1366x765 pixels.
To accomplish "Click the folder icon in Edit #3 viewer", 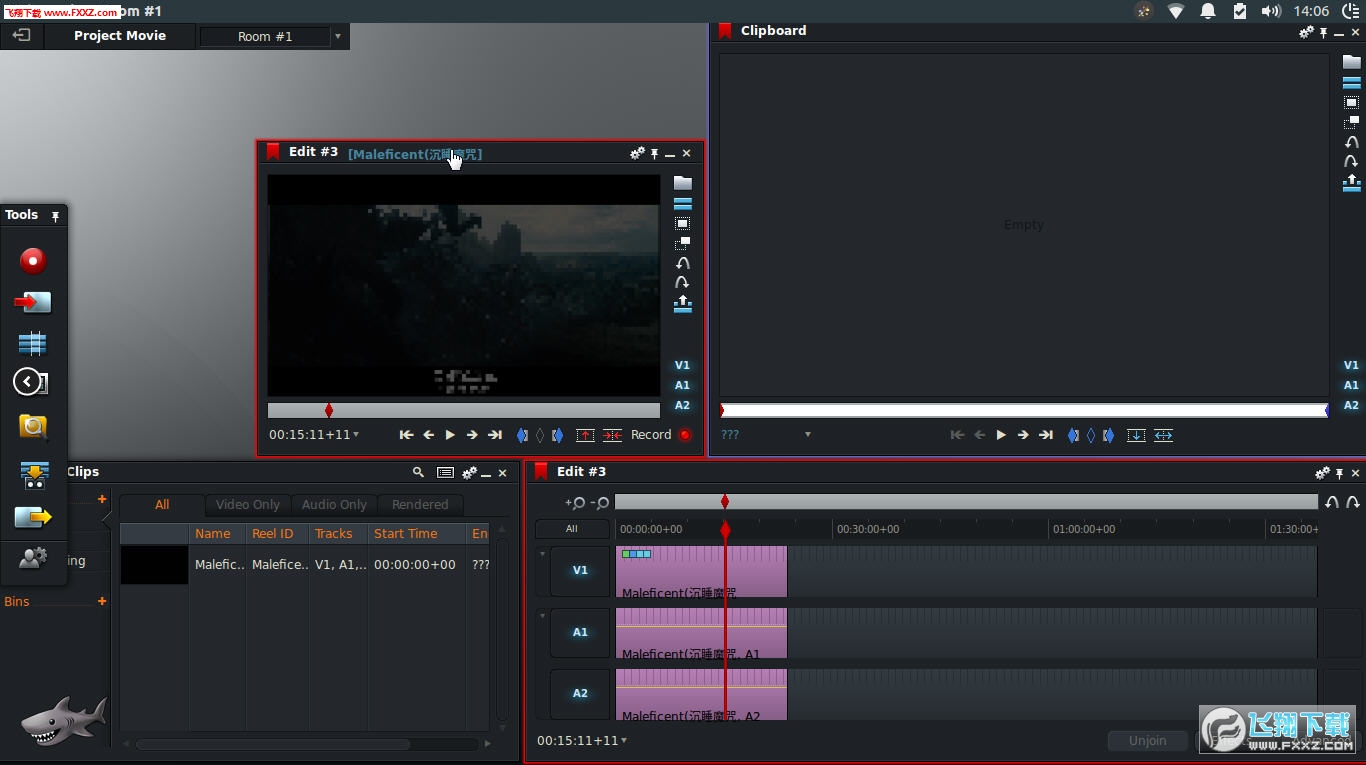I will coord(683,183).
